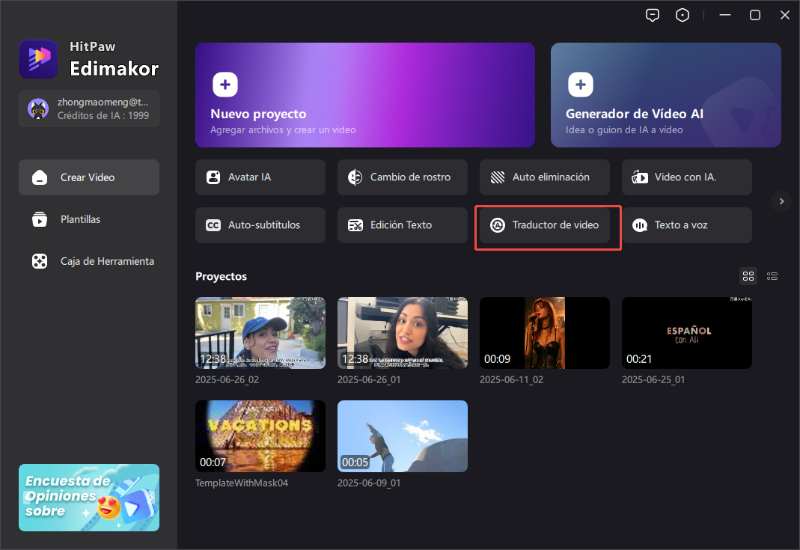This screenshot has height=550, width=800.
Task: Open the hexagon settings icon in title bar
Action: (x=683, y=15)
